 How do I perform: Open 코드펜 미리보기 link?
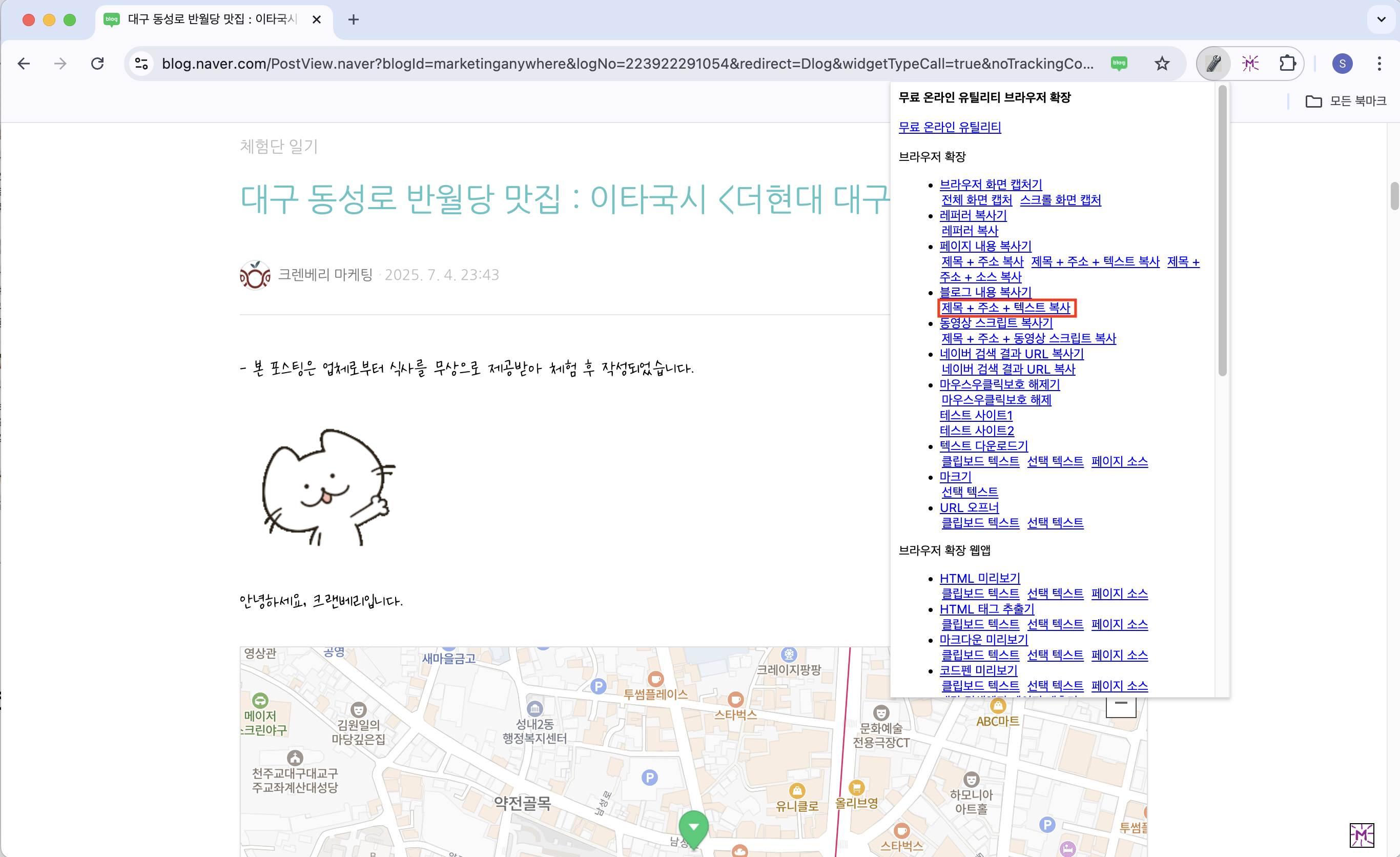point(978,670)
